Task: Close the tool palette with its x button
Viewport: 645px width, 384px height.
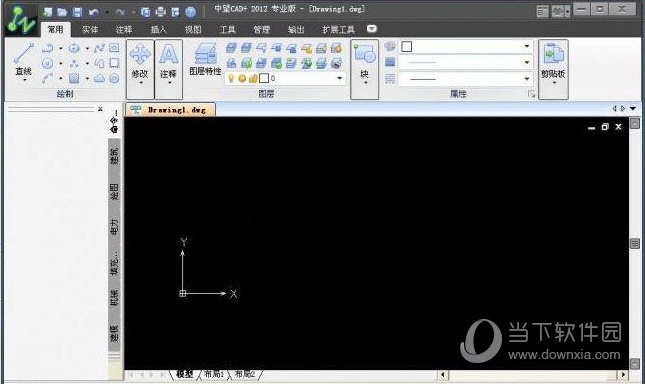Action: (x=100, y=109)
